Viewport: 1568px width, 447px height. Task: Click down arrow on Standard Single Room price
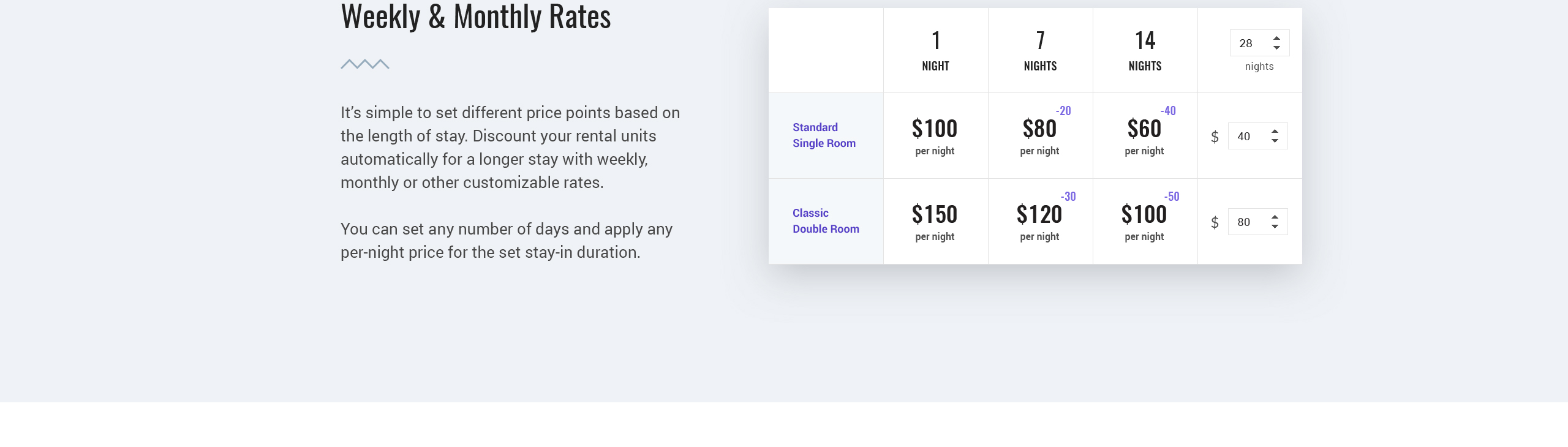(1275, 140)
